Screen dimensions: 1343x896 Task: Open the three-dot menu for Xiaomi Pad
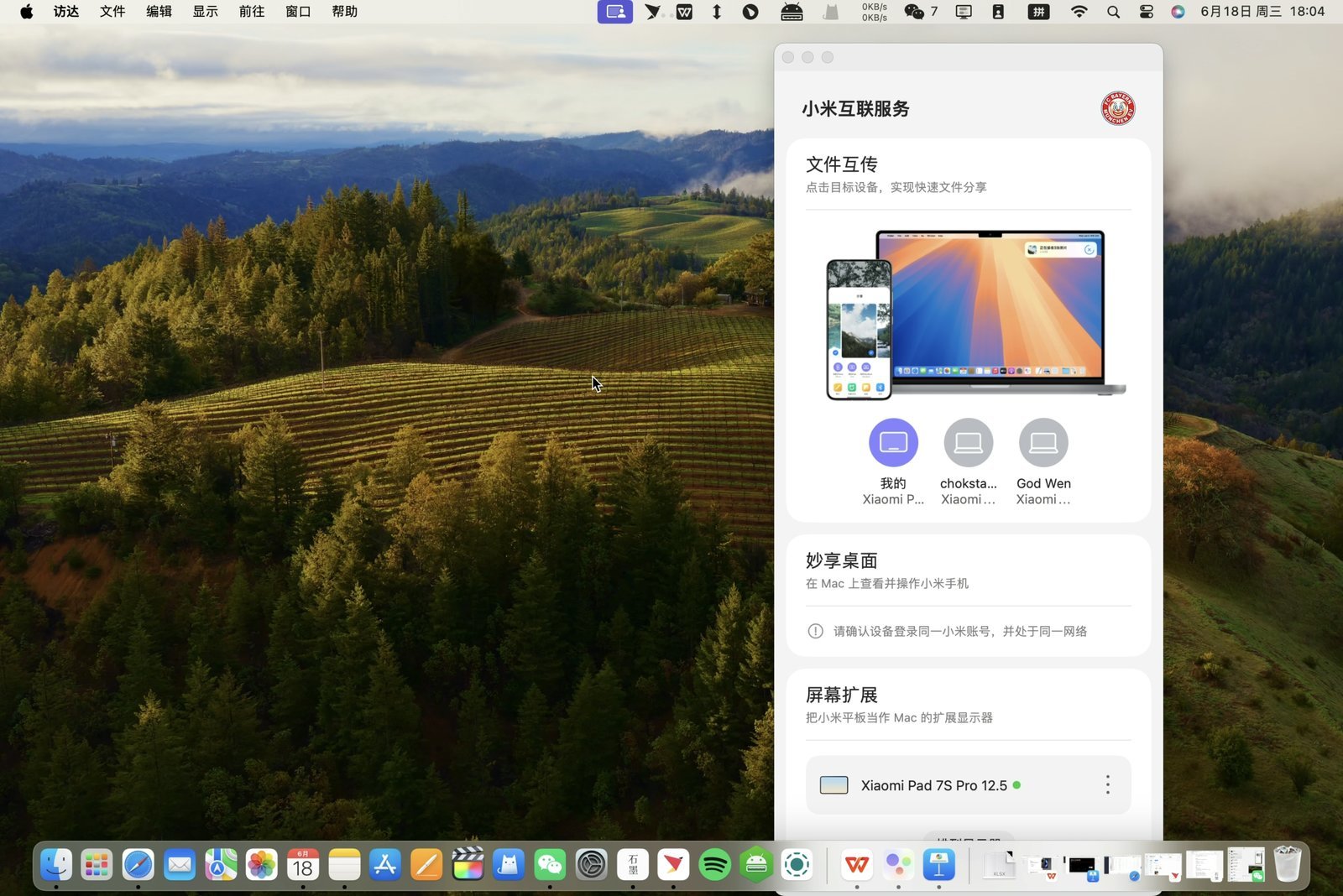(1107, 785)
